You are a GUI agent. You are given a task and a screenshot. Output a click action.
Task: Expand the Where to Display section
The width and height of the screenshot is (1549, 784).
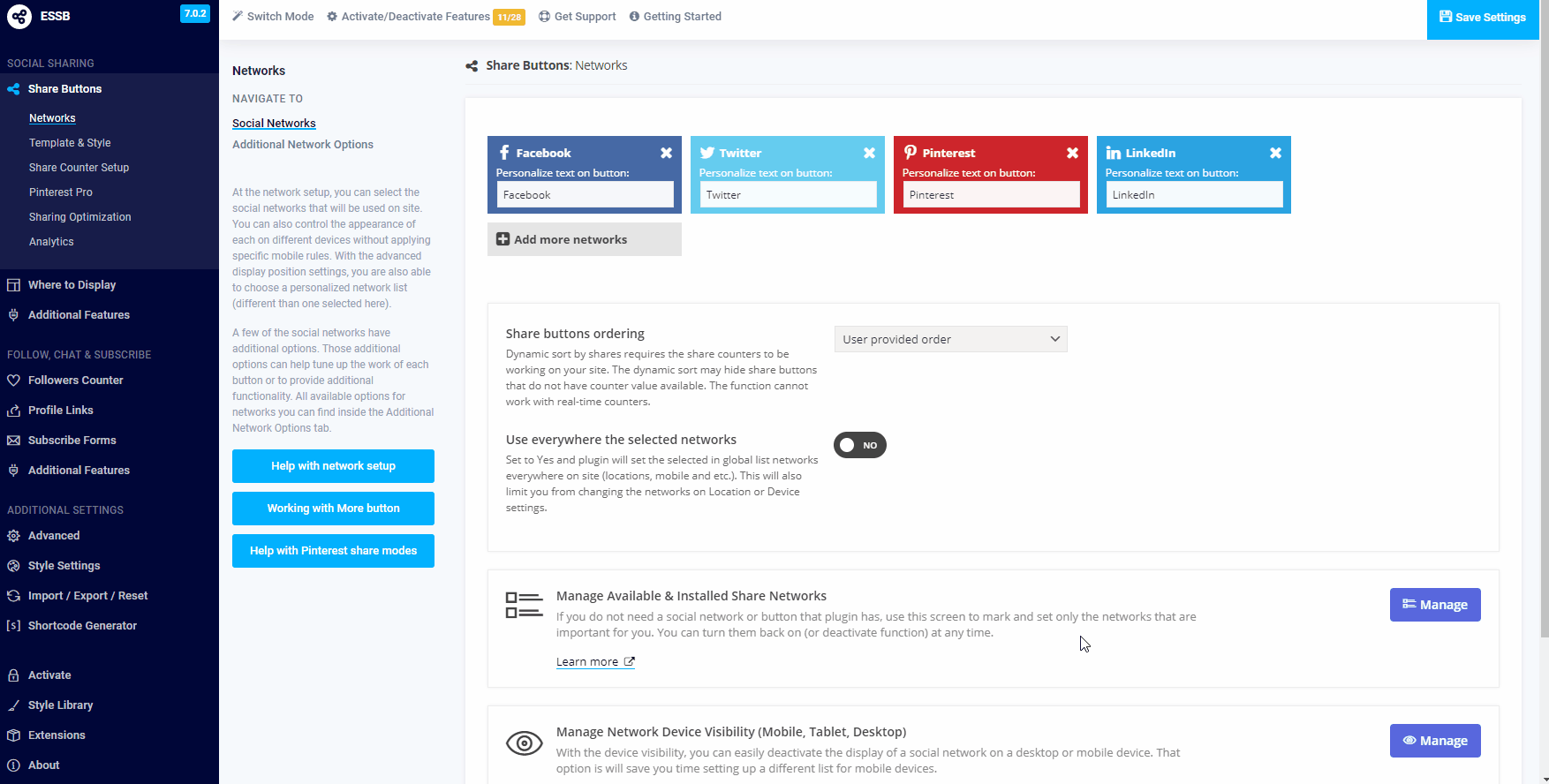pyautogui.click(x=72, y=285)
